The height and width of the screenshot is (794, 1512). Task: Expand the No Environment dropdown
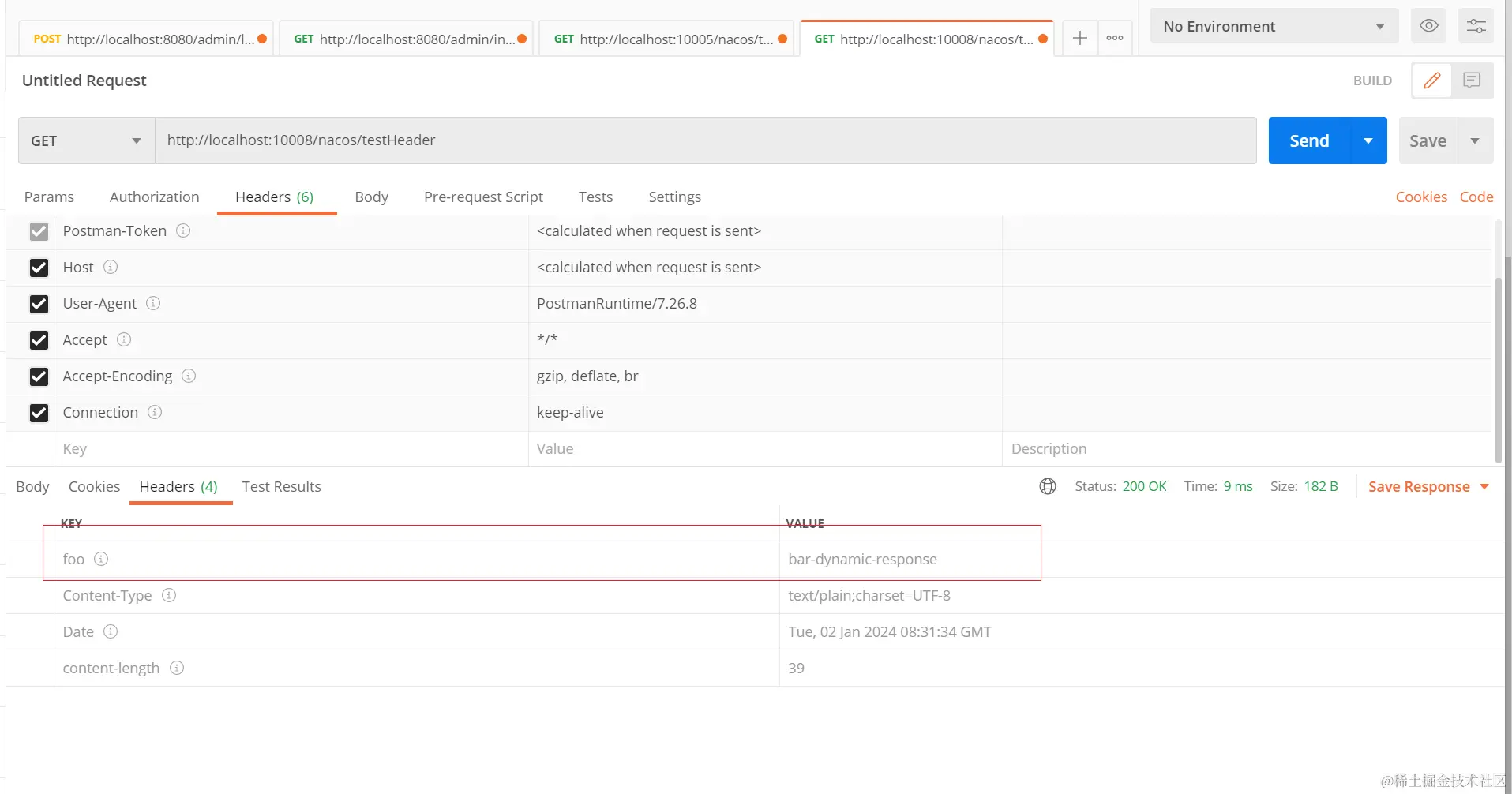[1274, 26]
